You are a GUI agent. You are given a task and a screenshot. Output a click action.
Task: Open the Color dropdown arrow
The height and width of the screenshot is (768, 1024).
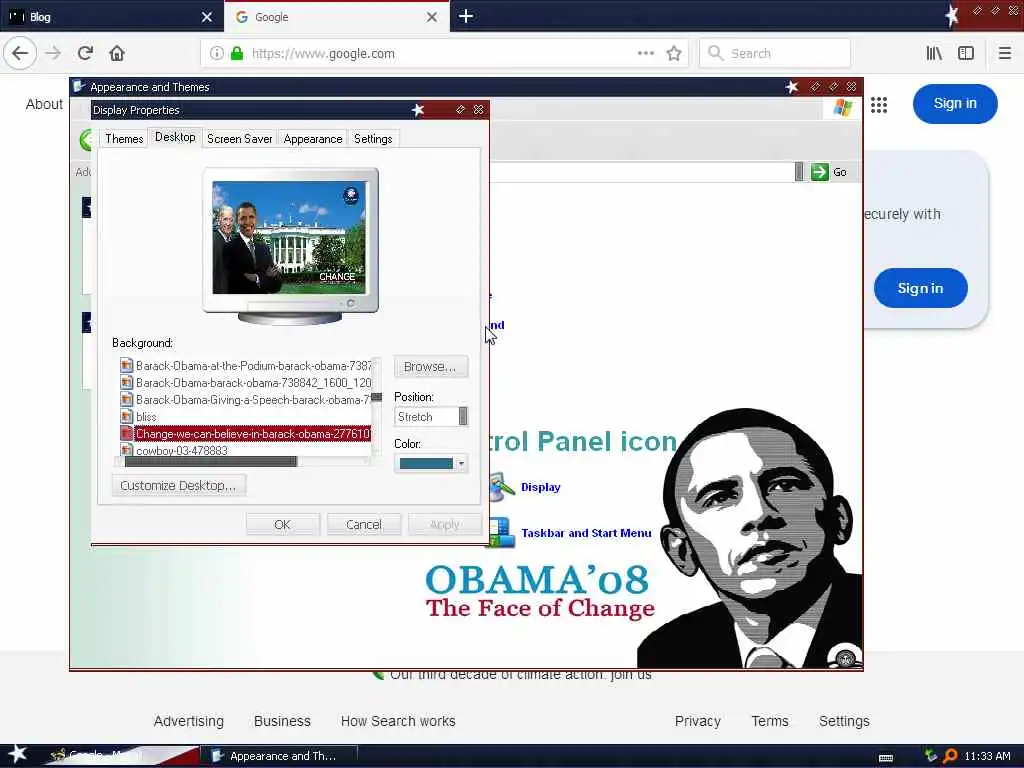462,464
